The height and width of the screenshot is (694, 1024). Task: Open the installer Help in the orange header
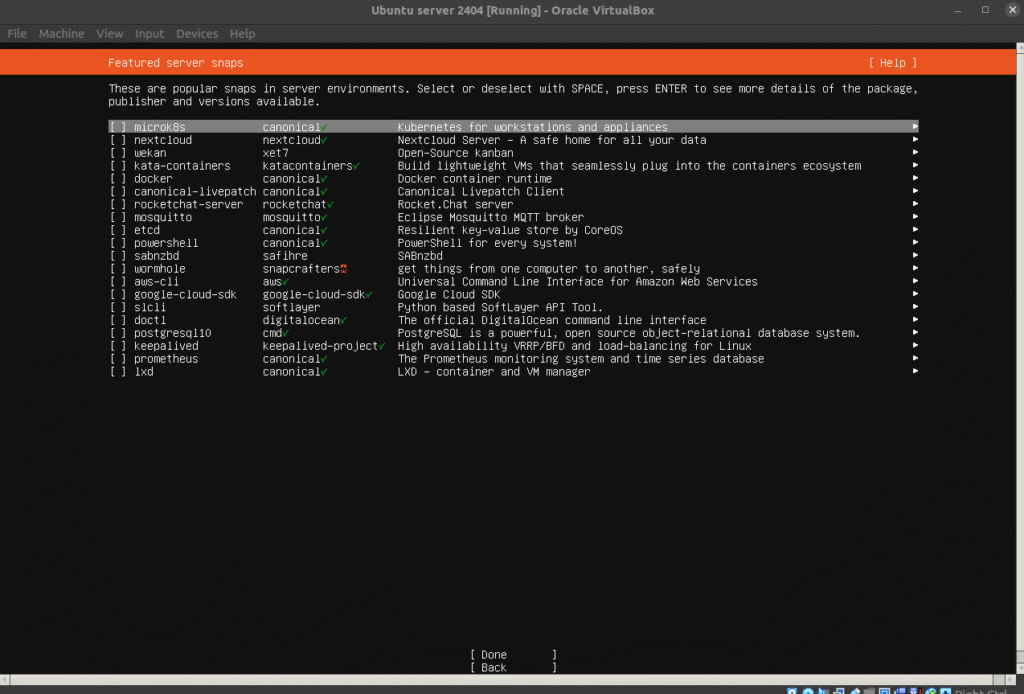coord(892,63)
